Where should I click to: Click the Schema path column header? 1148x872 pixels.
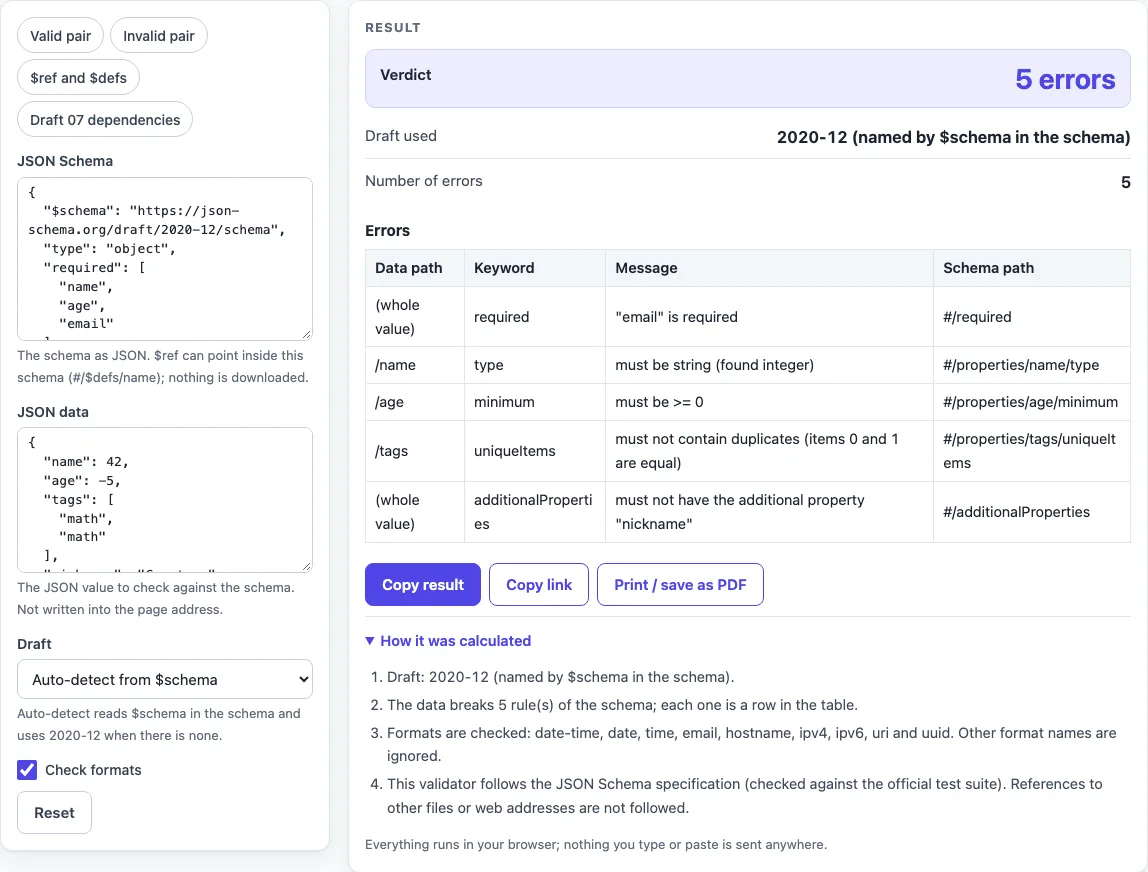(1032, 268)
